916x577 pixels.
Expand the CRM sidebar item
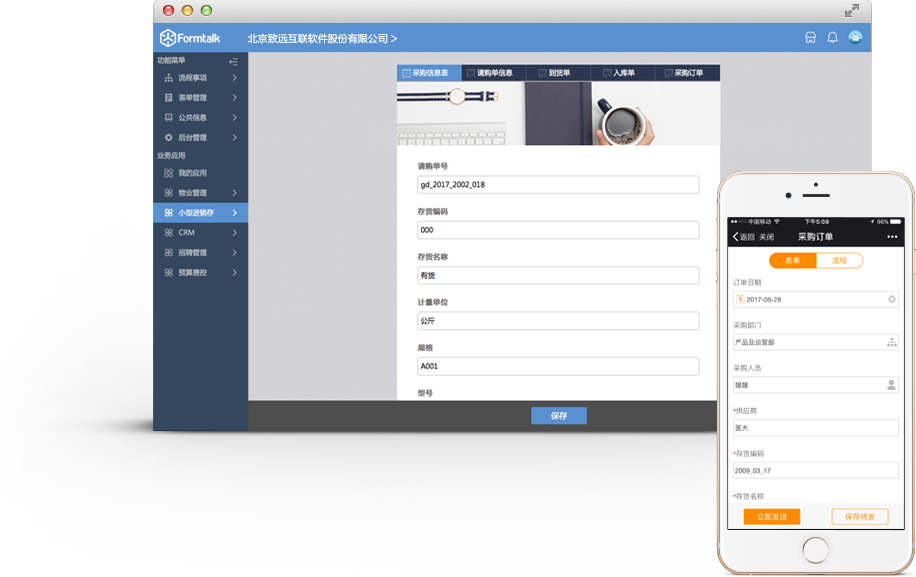tap(200, 232)
